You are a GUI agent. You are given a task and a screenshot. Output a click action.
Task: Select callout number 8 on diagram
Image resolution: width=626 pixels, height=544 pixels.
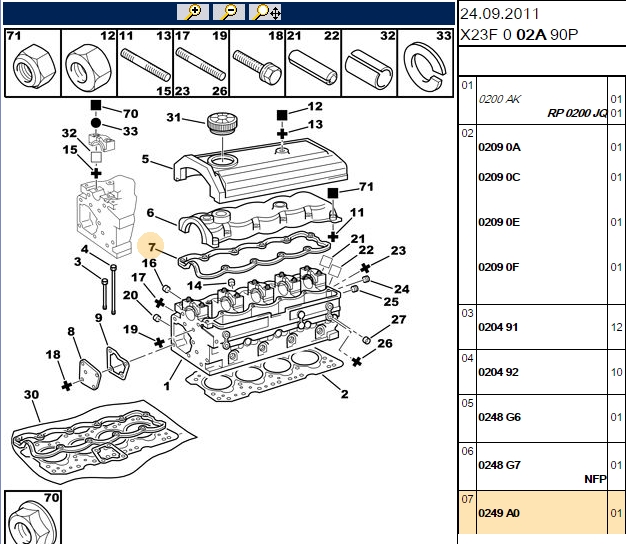71,331
